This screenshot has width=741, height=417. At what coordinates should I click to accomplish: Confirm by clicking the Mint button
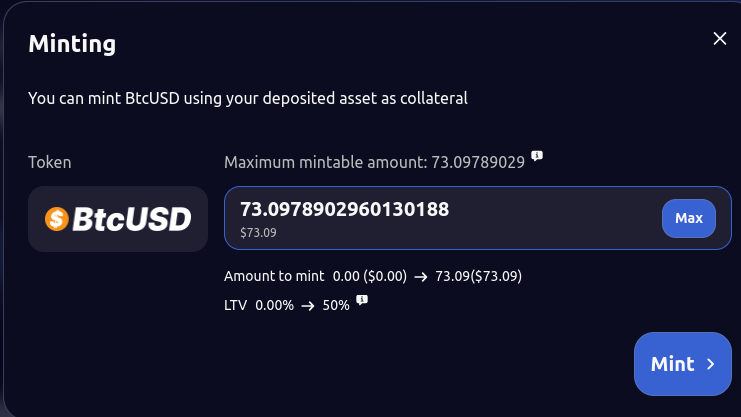click(682, 364)
